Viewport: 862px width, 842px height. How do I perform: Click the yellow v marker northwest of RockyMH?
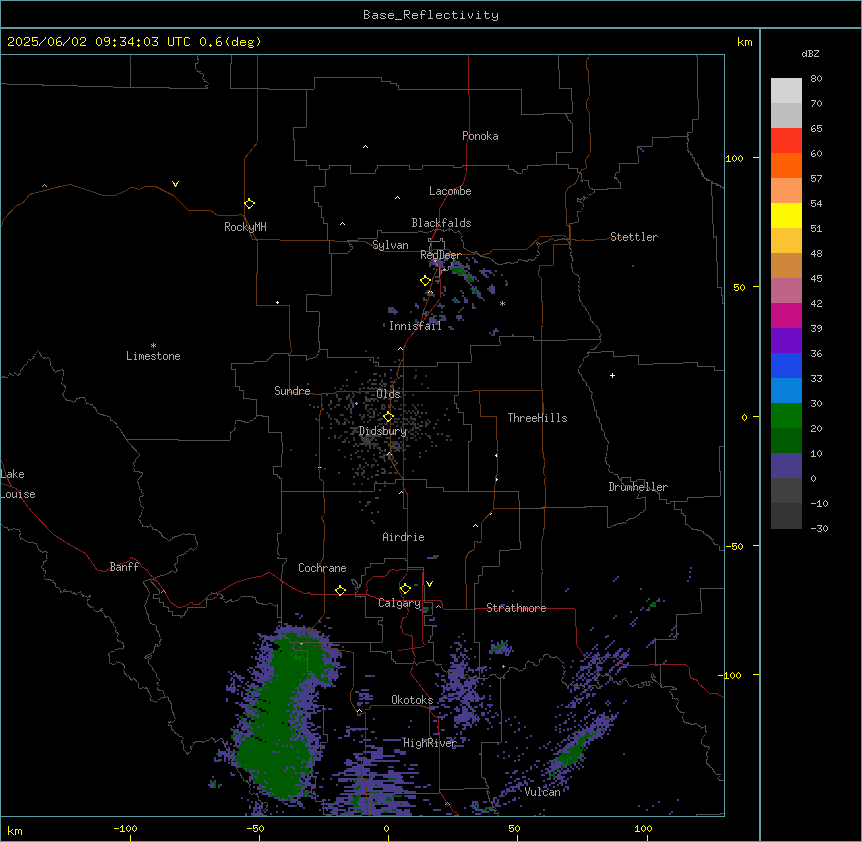[175, 184]
